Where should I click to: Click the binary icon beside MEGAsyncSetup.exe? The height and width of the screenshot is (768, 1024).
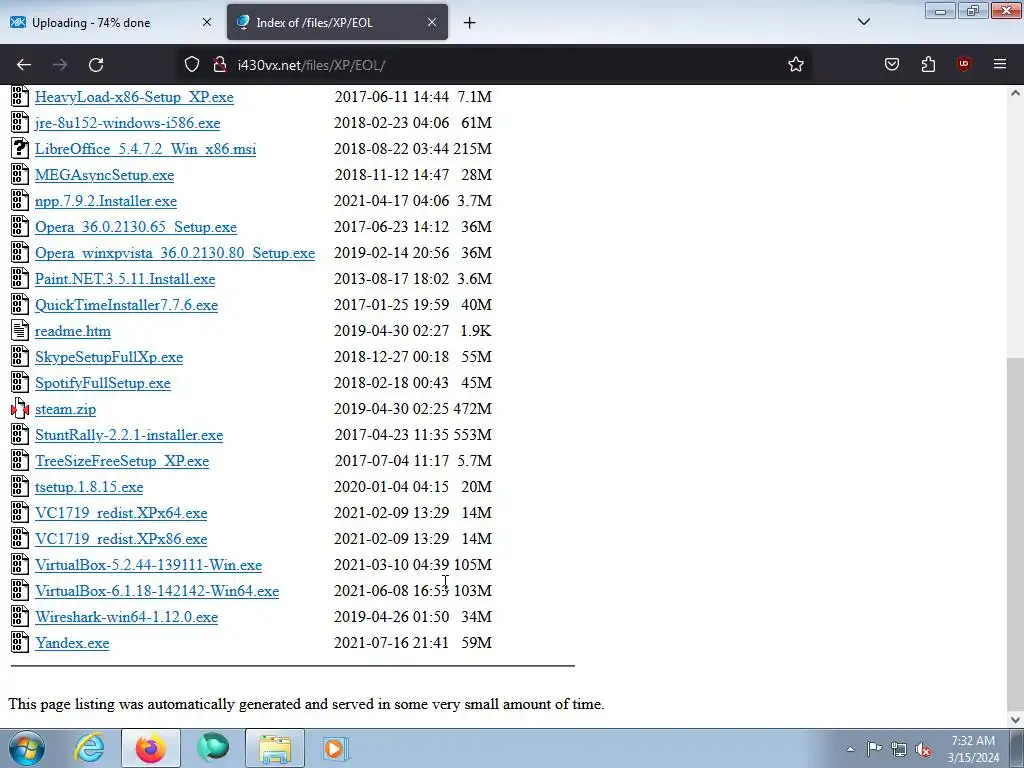(x=20, y=174)
